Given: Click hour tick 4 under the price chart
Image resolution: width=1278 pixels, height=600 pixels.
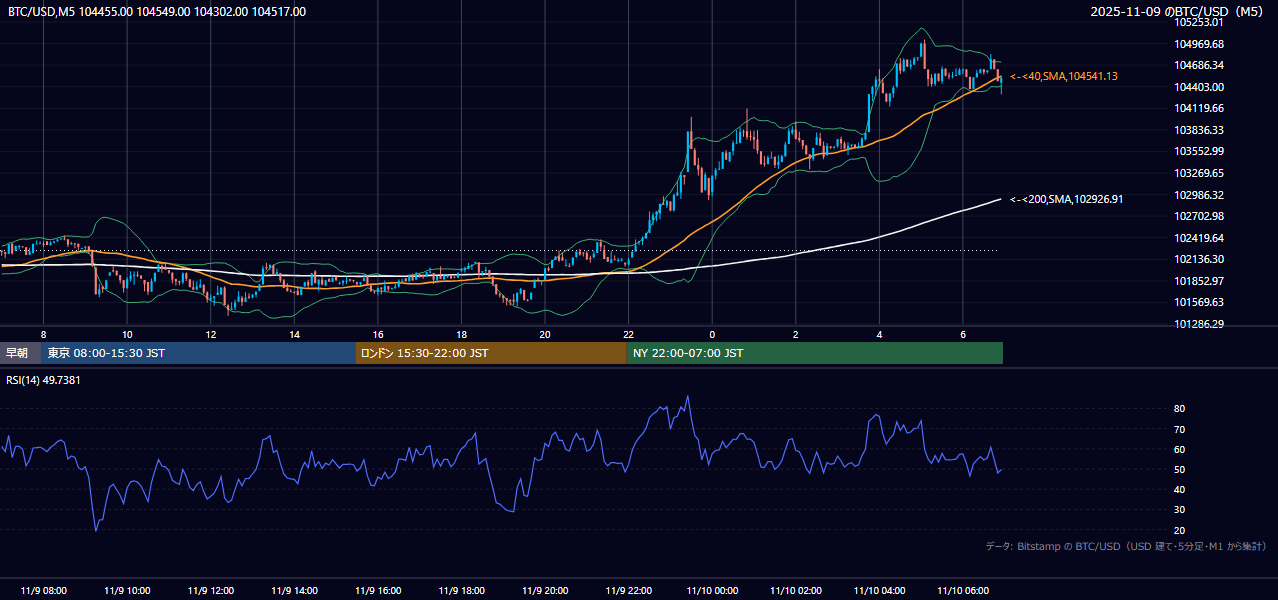Looking at the screenshot, I should [x=879, y=334].
